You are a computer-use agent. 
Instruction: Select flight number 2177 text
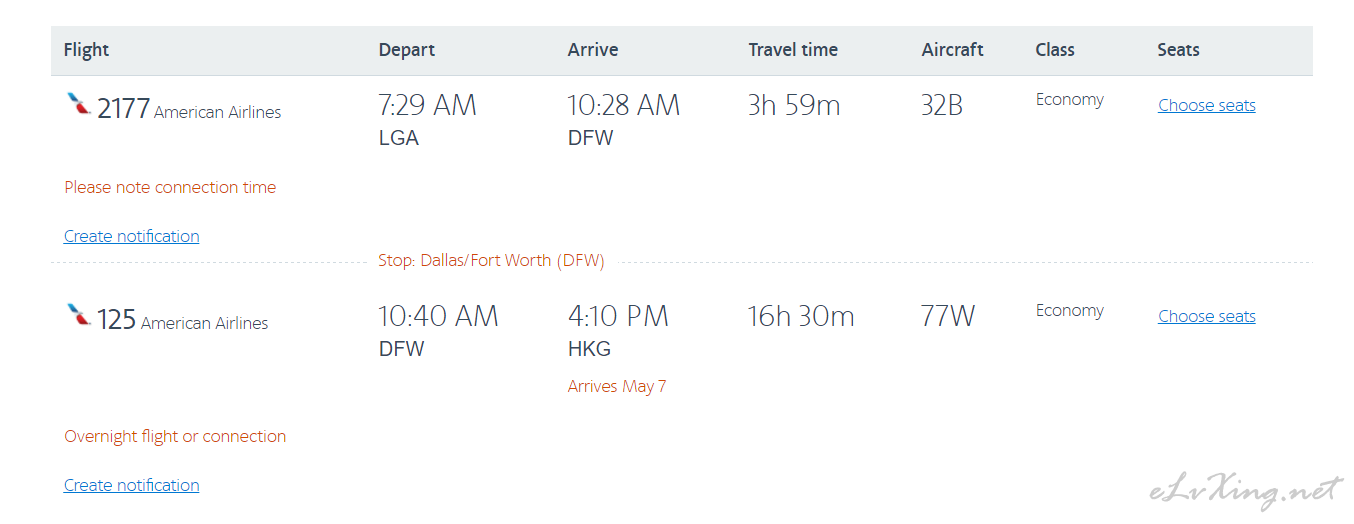click(x=123, y=108)
